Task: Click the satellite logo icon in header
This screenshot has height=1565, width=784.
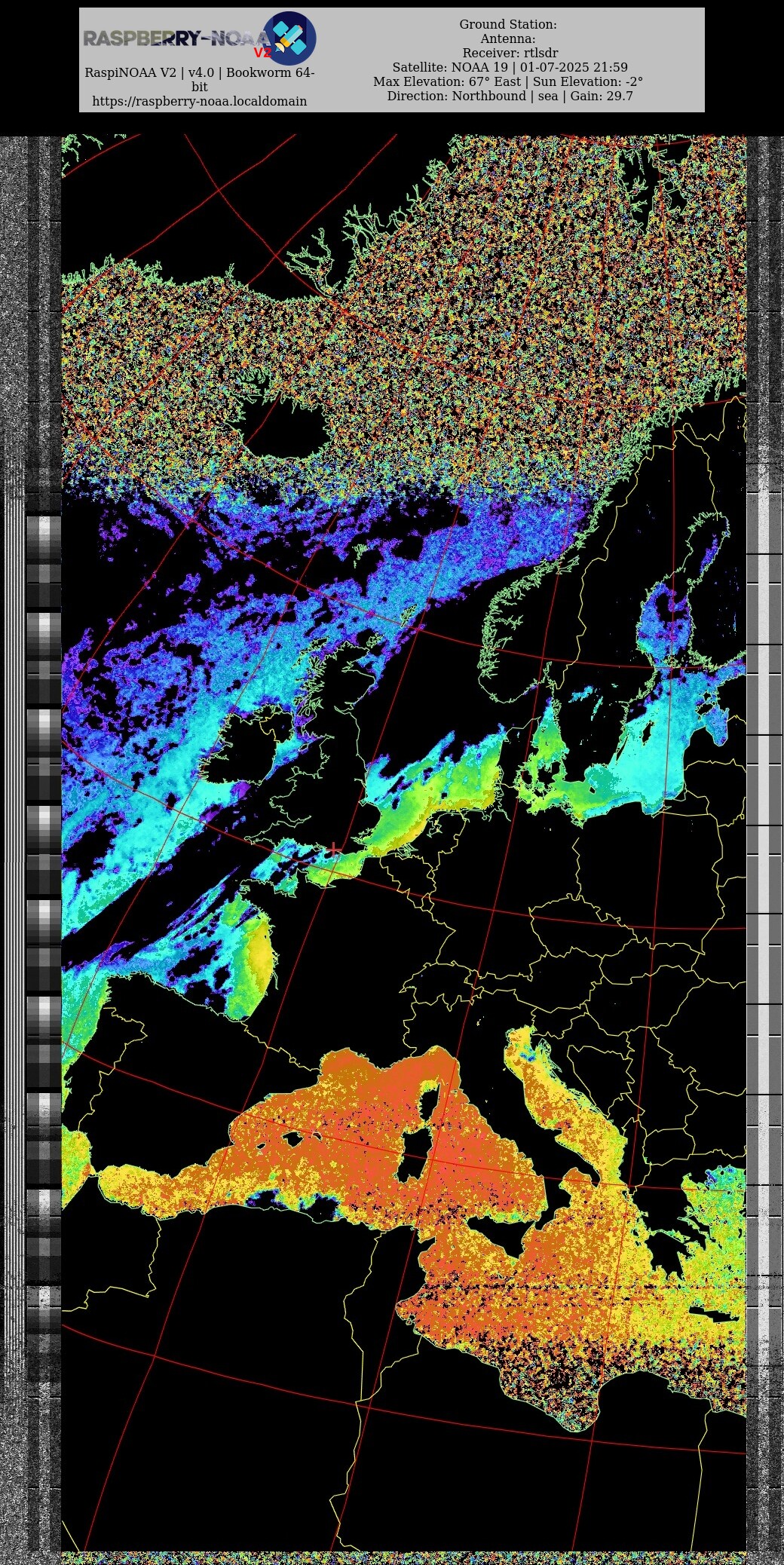Action: 289,38
